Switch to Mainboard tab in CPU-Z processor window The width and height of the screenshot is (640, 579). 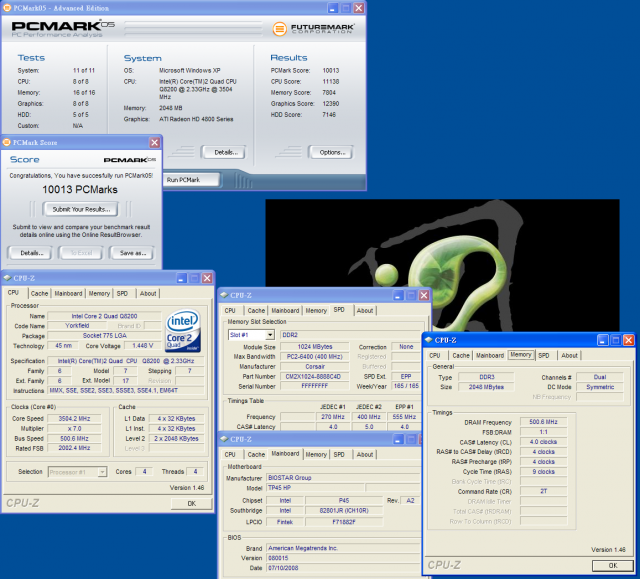68,293
